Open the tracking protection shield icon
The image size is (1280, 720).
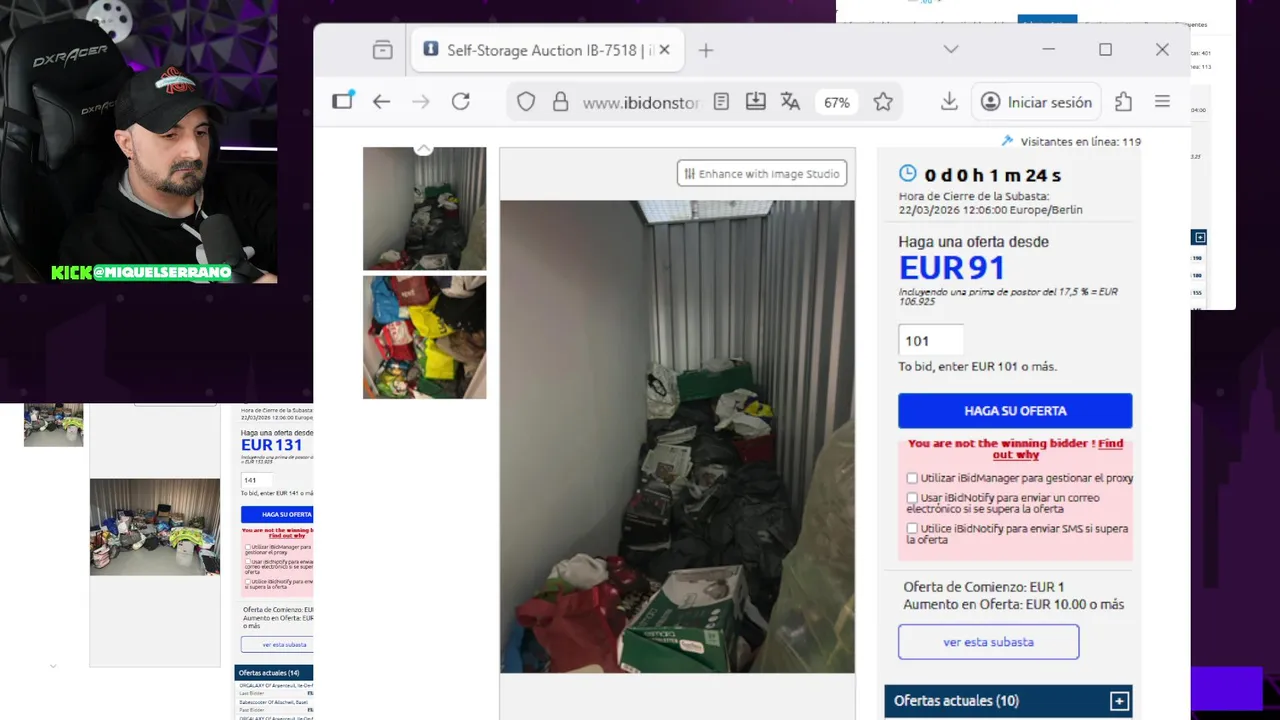pyautogui.click(x=526, y=102)
